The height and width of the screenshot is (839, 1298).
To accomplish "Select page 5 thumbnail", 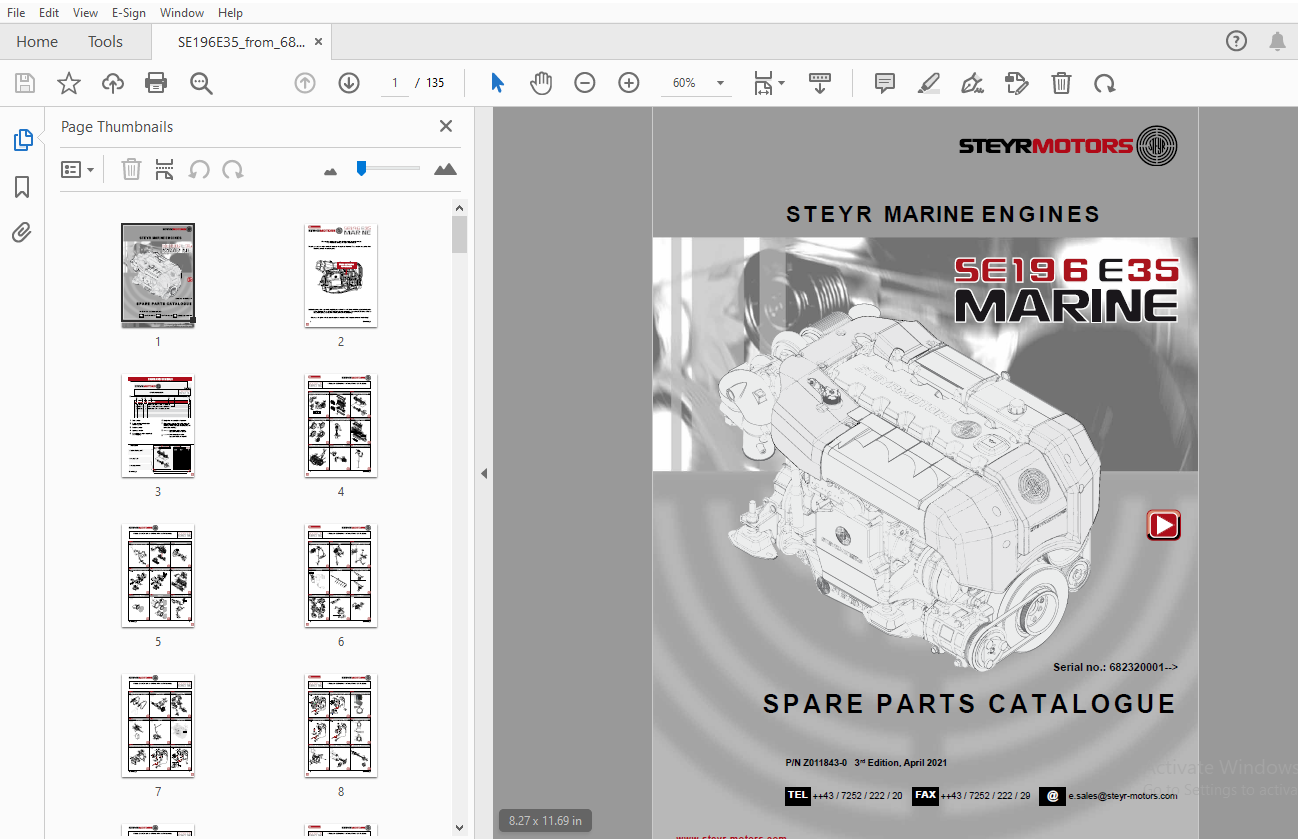I will [158, 576].
